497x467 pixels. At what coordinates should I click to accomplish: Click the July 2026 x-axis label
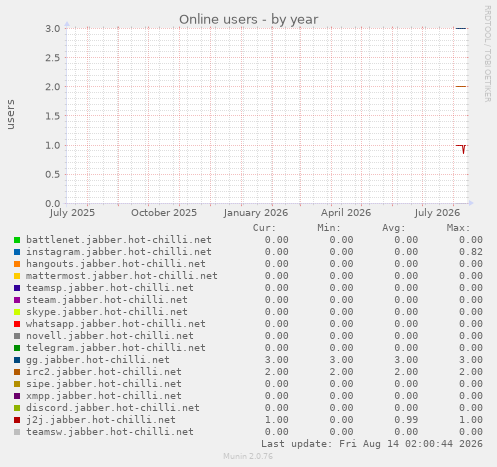(x=437, y=213)
